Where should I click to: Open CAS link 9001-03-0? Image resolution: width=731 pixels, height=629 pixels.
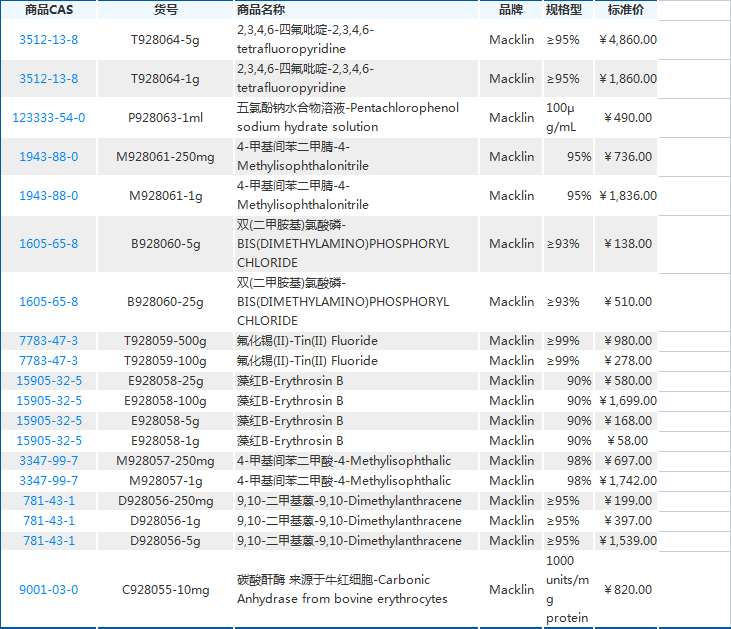[48, 590]
